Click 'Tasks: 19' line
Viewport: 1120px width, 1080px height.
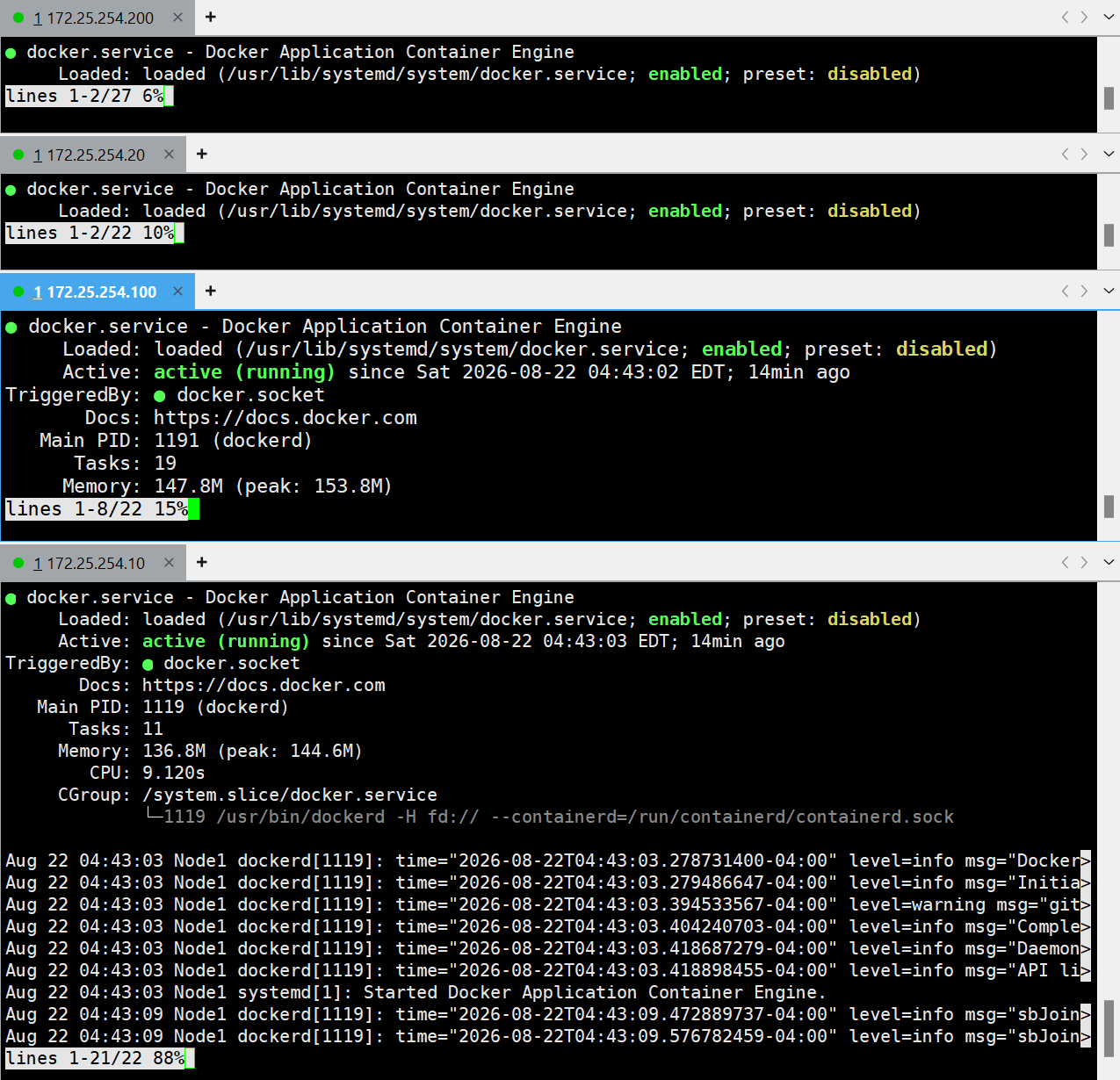[x=125, y=464]
